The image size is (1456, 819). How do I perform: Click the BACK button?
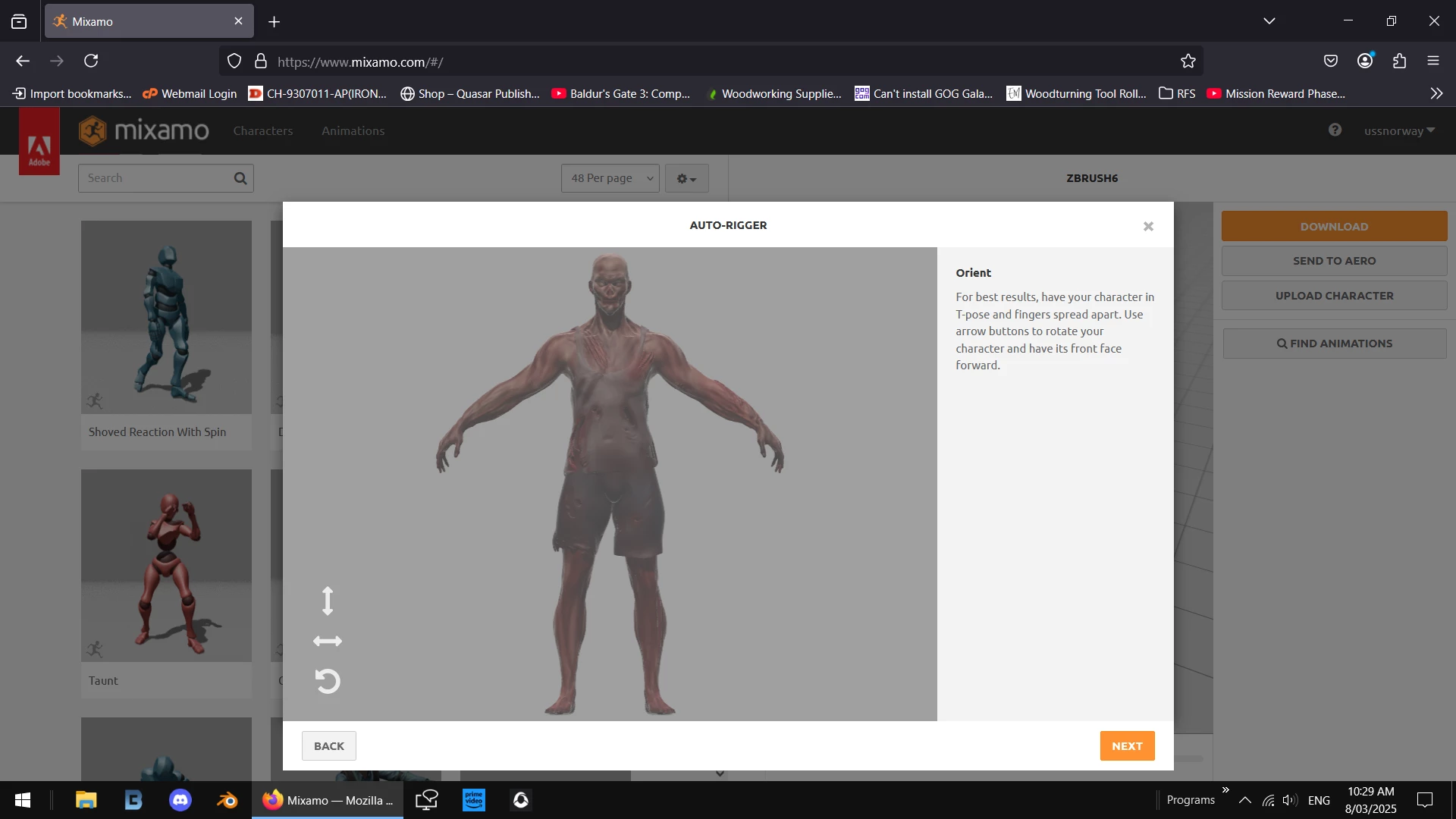pyautogui.click(x=328, y=746)
